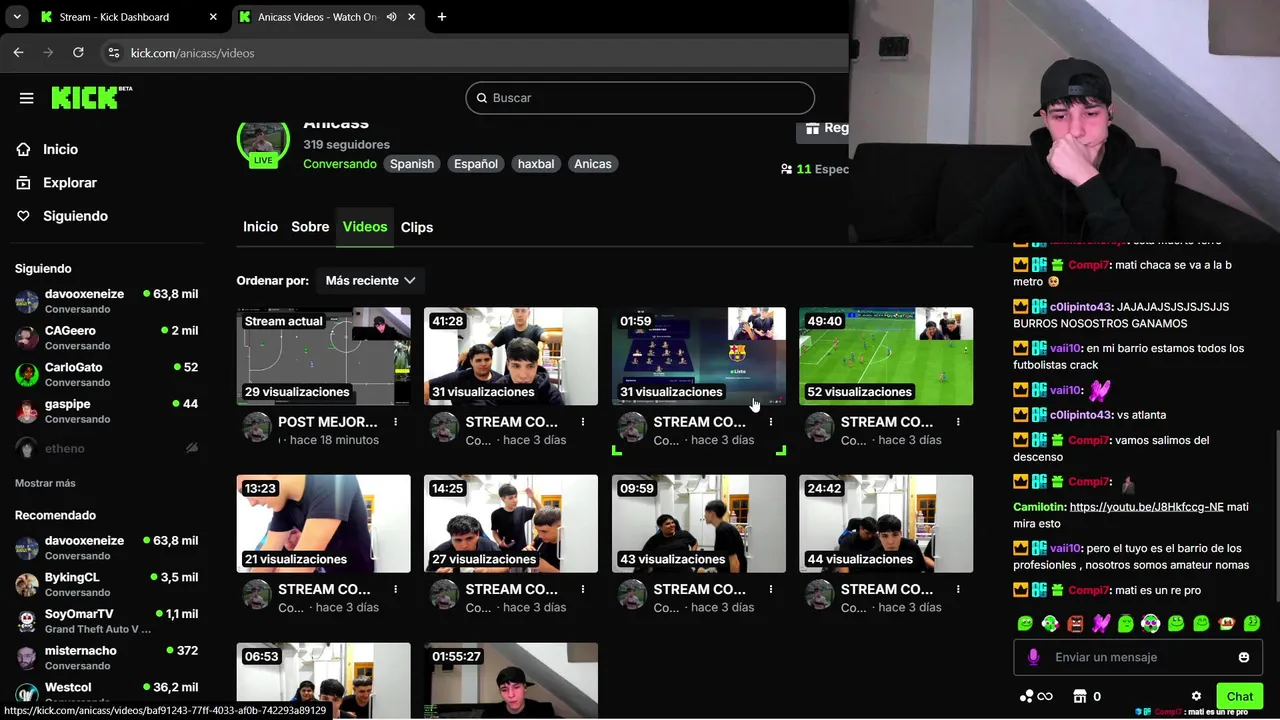Open misternacho in Recomendado list
The image size is (1280, 720).
[x=106, y=657]
